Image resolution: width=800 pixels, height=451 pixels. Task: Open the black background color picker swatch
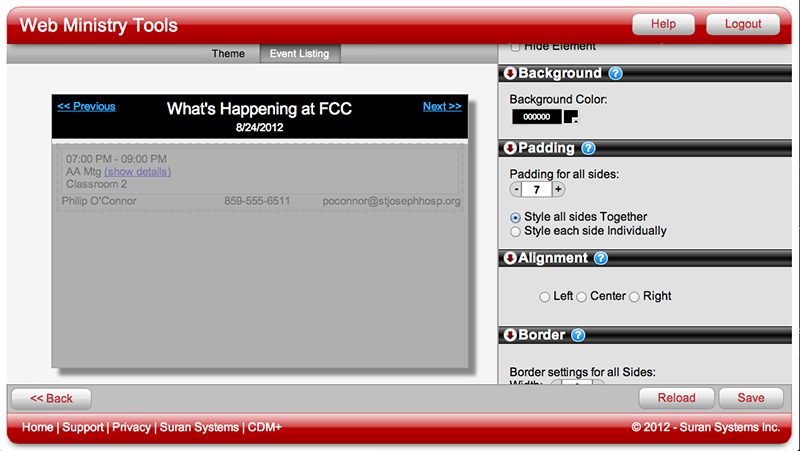[x=570, y=117]
